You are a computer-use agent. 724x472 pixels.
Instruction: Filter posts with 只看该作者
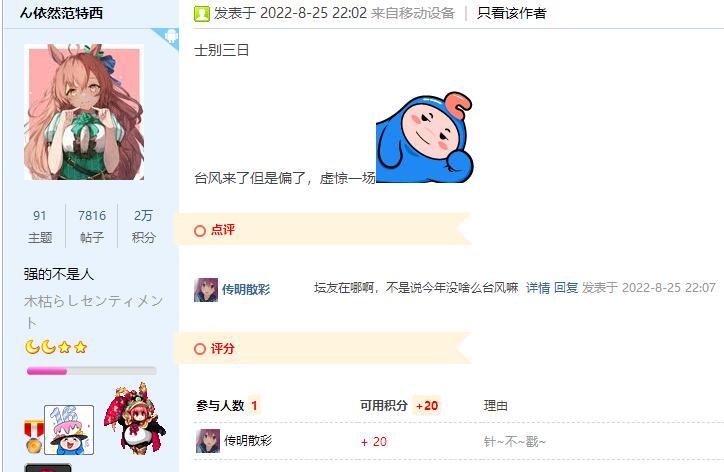pyautogui.click(x=512, y=13)
